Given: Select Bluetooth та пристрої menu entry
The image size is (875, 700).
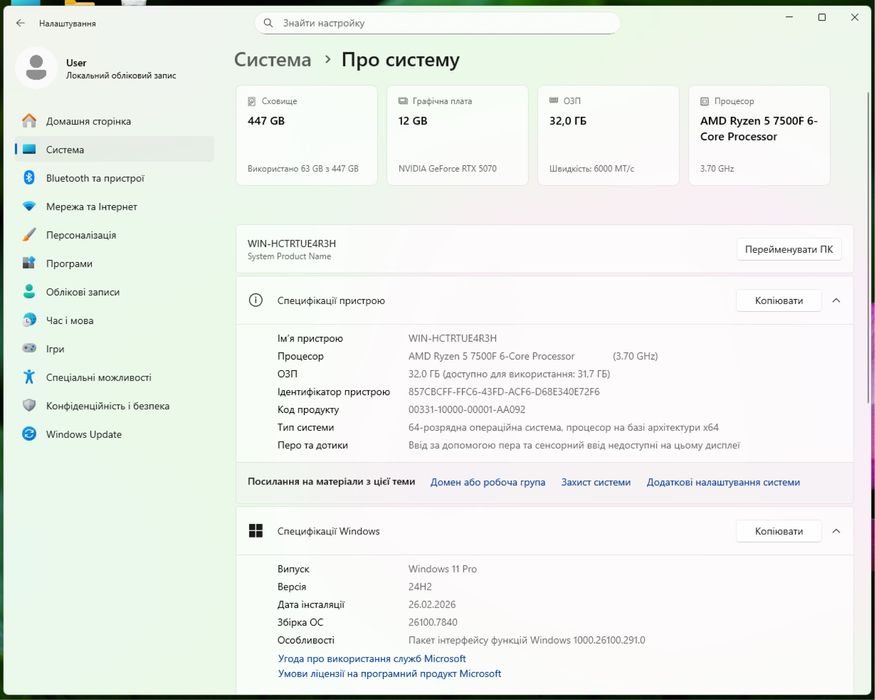Looking at the screenshot, I should tap(114, 178).
